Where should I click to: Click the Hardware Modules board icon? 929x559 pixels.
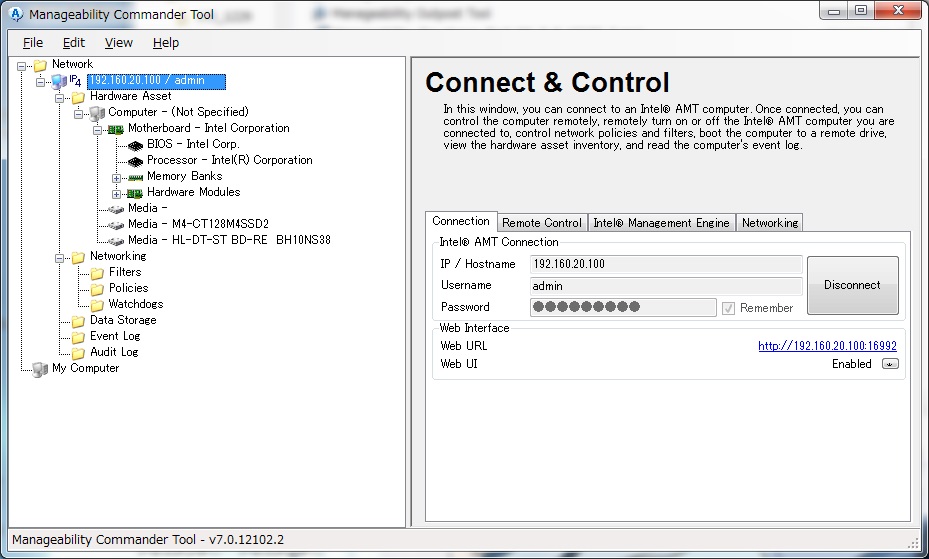point(135,193)
